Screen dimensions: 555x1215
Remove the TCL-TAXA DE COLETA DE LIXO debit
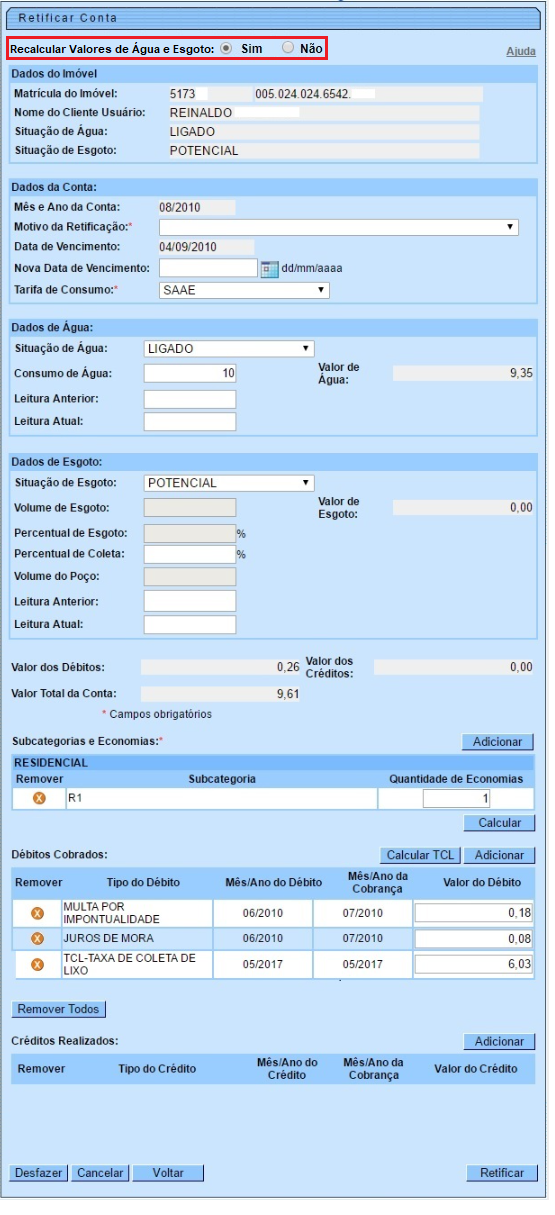pos(37,965)
